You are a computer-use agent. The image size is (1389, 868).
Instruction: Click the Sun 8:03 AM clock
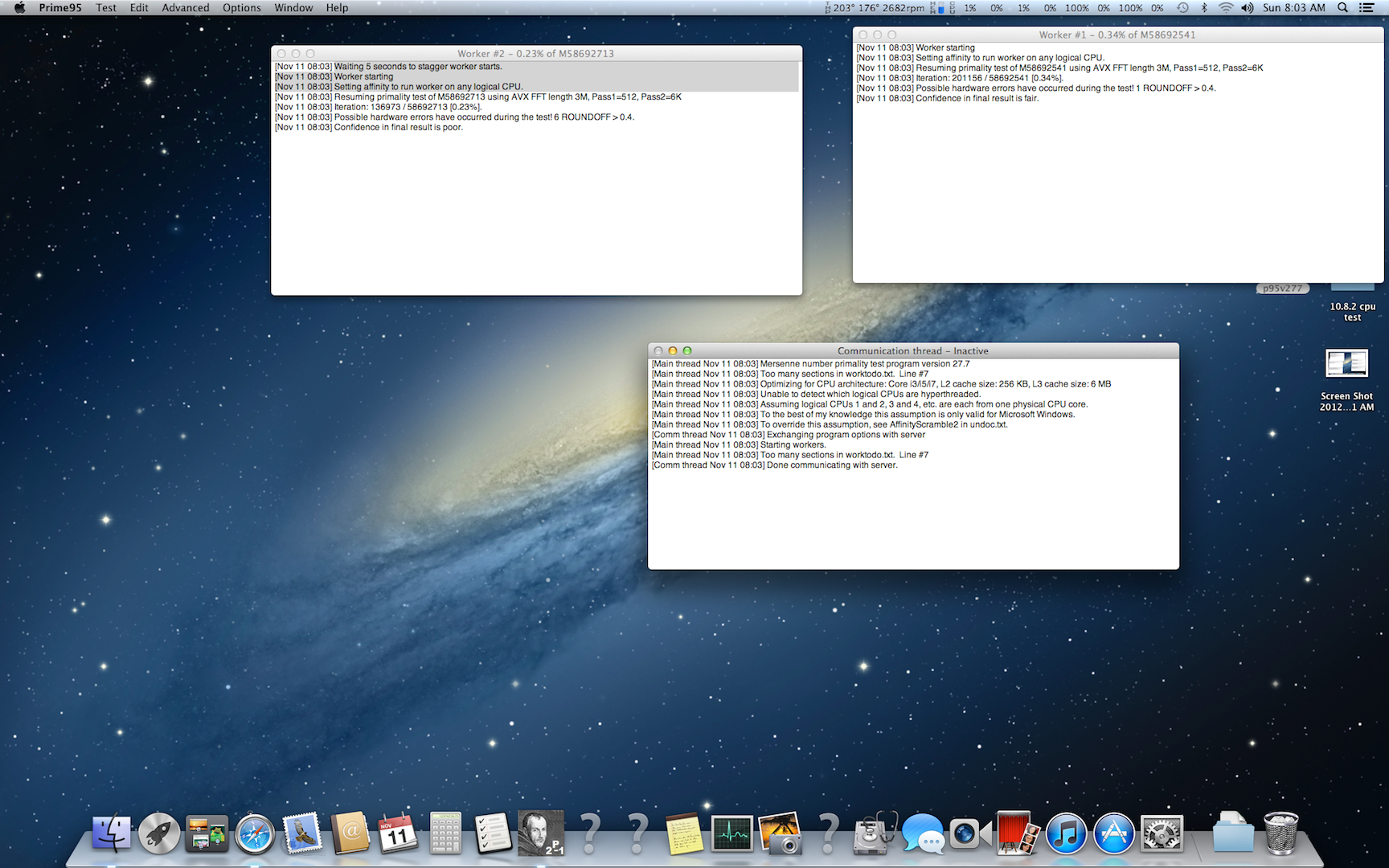[x=1294, y=8]
